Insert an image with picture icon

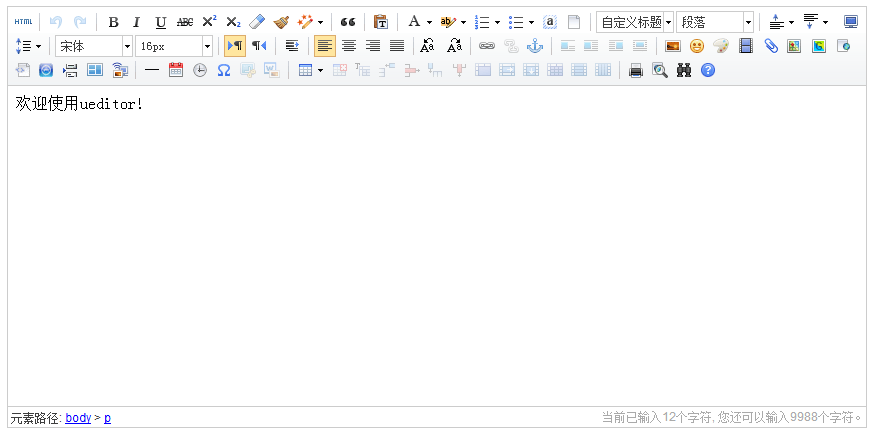(672, 46)
